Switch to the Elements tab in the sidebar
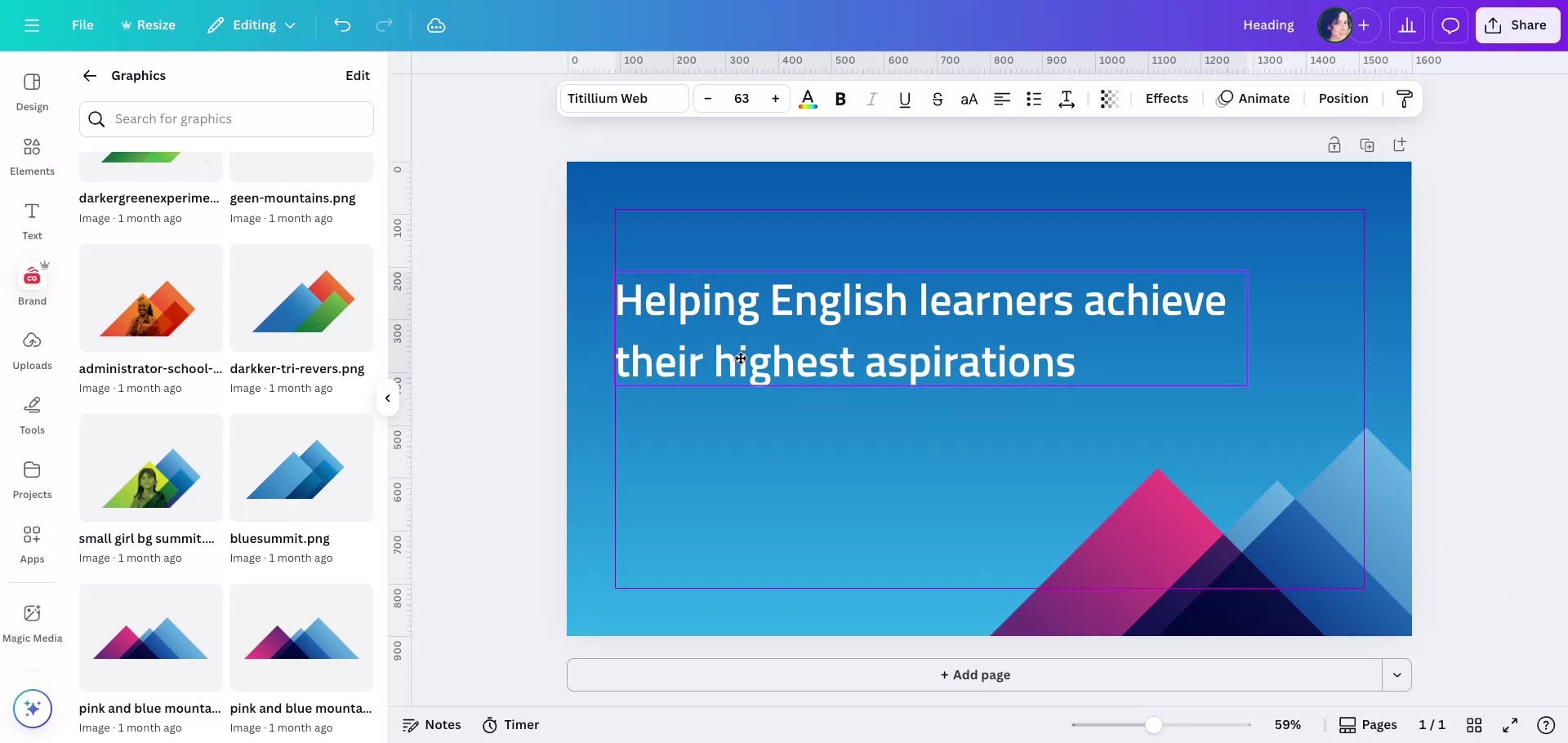Viewport: 1568px width, 743px height. pos(32,155)
